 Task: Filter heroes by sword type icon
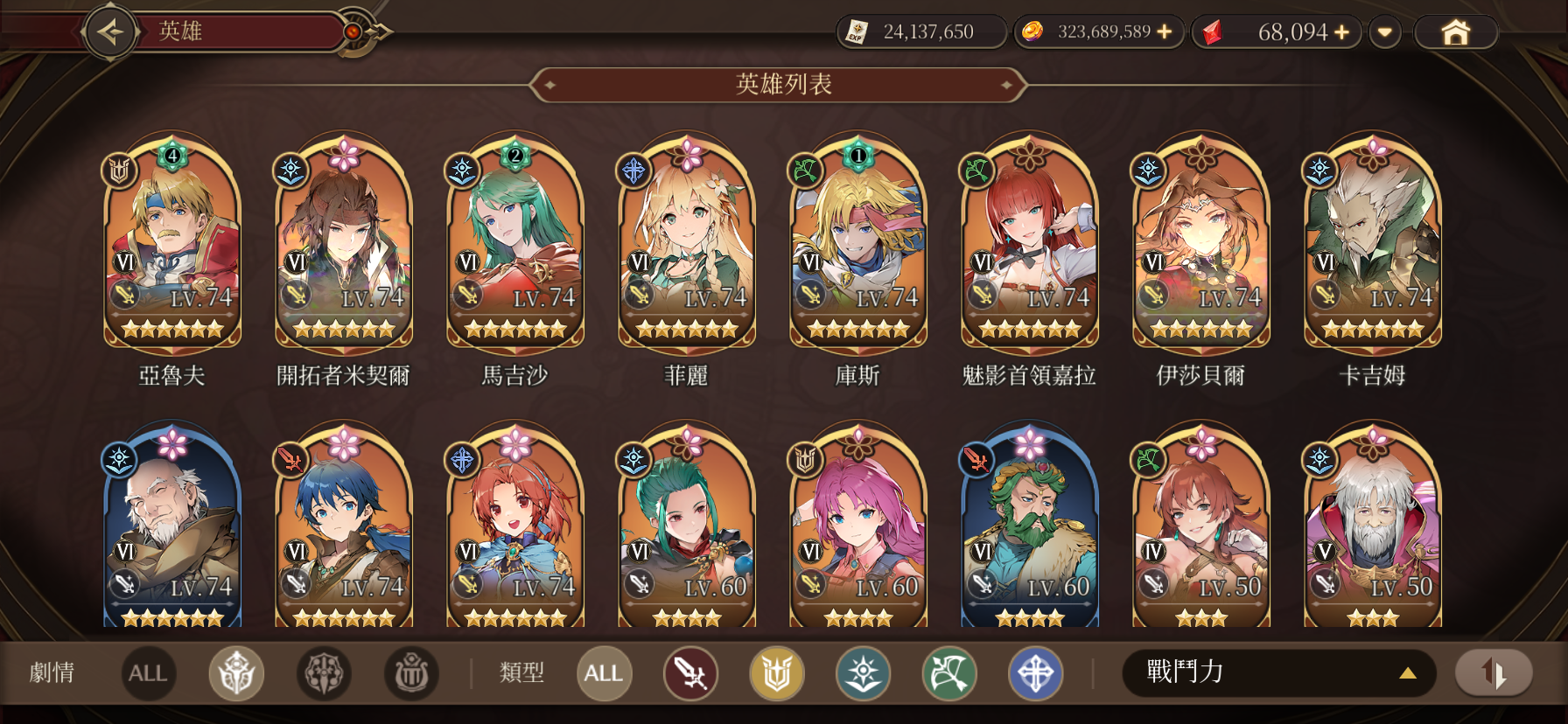(x=690, y=673)
